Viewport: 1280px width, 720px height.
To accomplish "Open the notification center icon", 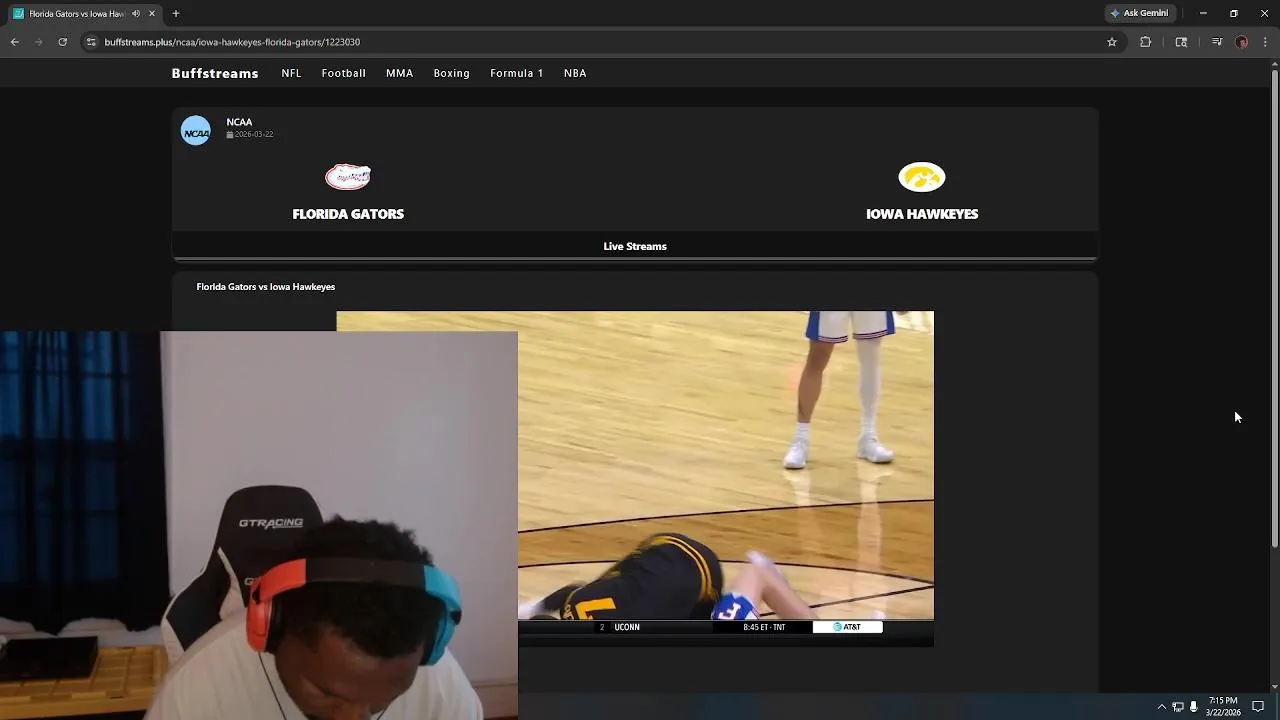I will [x=1258, y=707].
